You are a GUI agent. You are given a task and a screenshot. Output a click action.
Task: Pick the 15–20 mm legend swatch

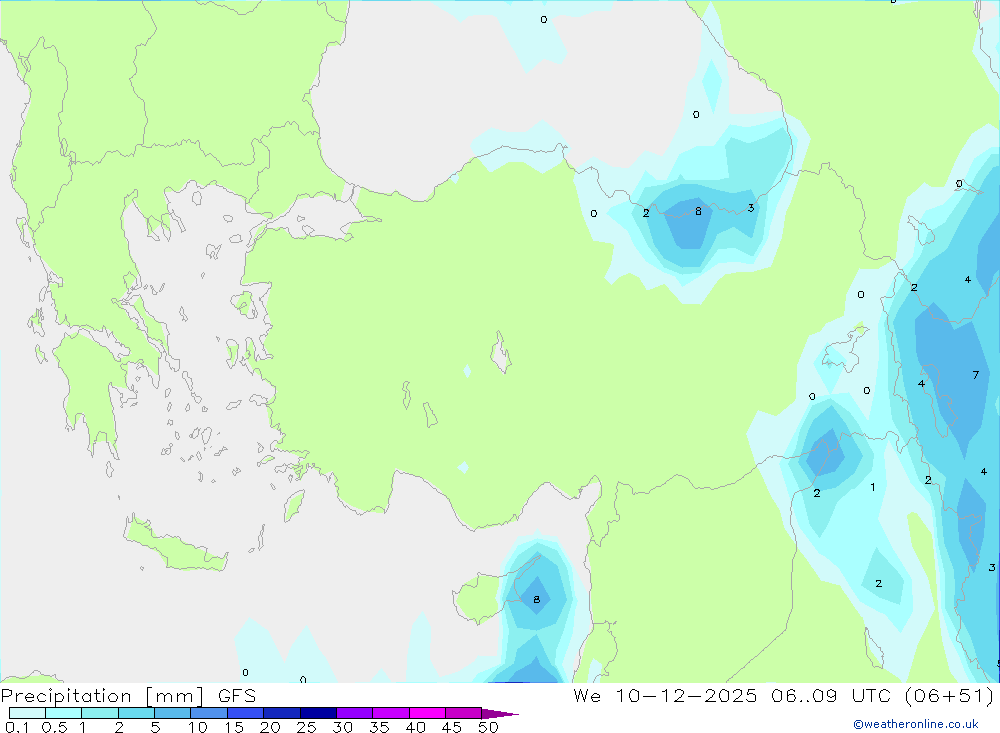tap(246, 713)
